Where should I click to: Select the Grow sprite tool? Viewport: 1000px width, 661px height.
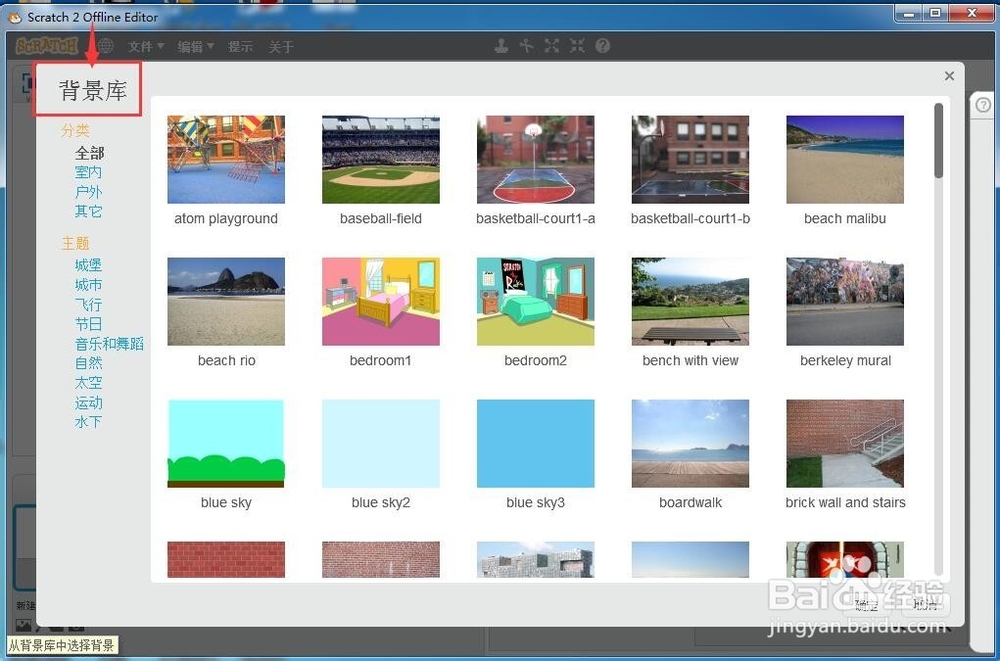coord(552,46)
